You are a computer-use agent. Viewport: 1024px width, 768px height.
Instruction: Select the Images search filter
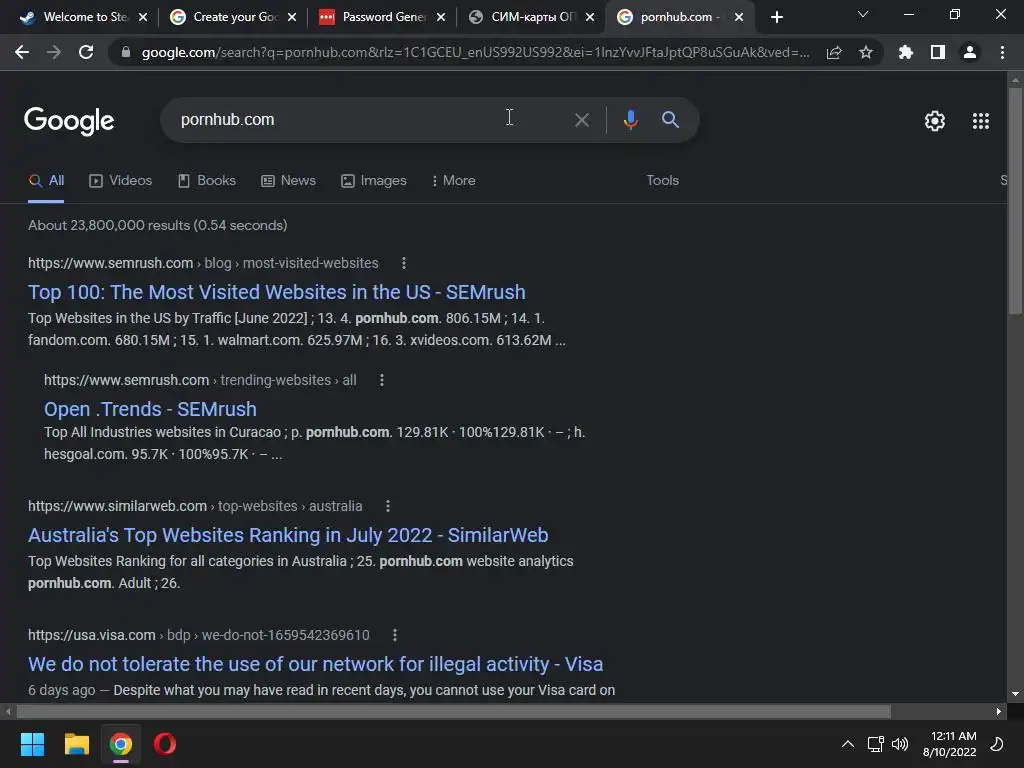374,180
